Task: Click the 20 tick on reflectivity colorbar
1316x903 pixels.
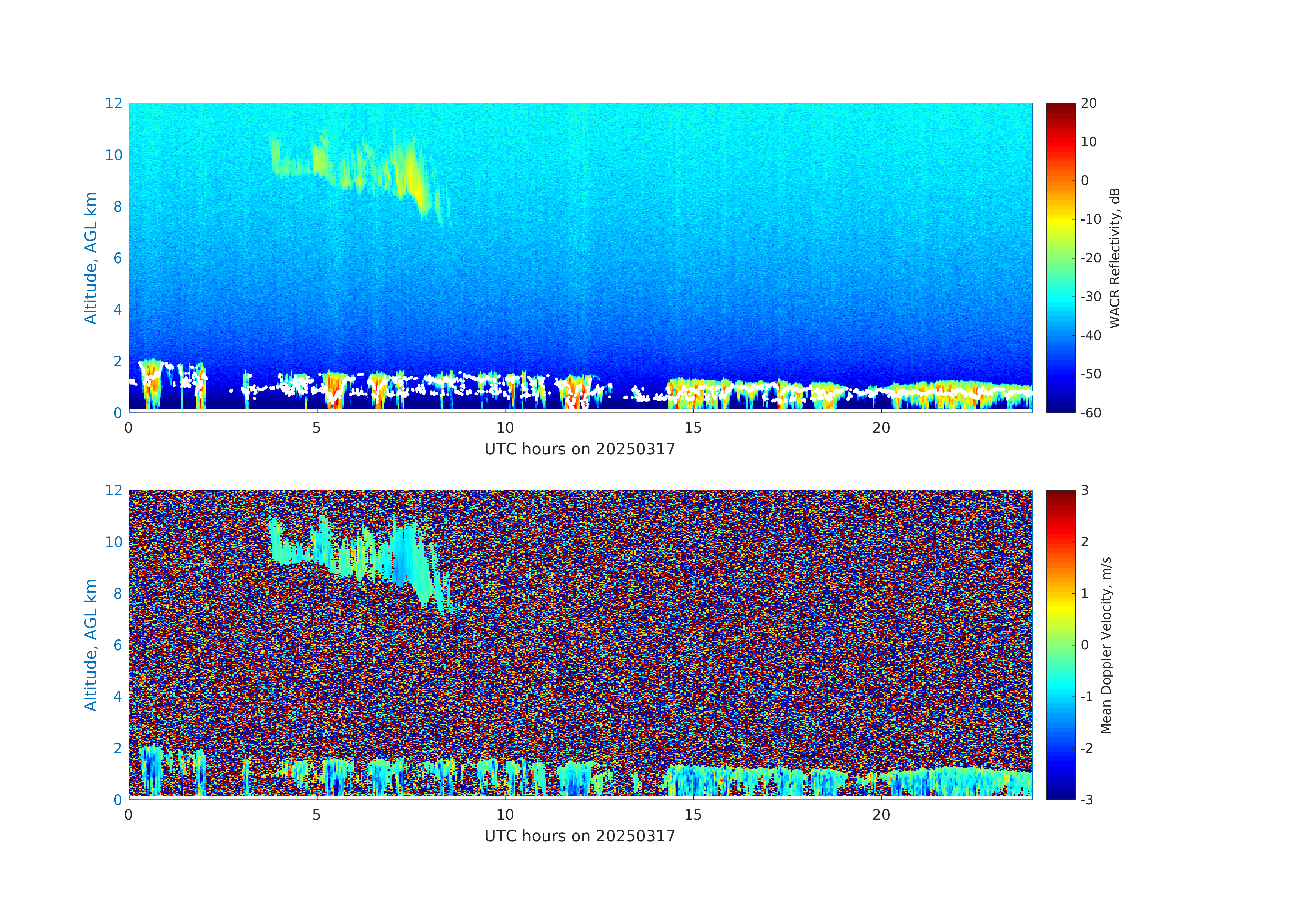Action: (x=1088, y=103)
